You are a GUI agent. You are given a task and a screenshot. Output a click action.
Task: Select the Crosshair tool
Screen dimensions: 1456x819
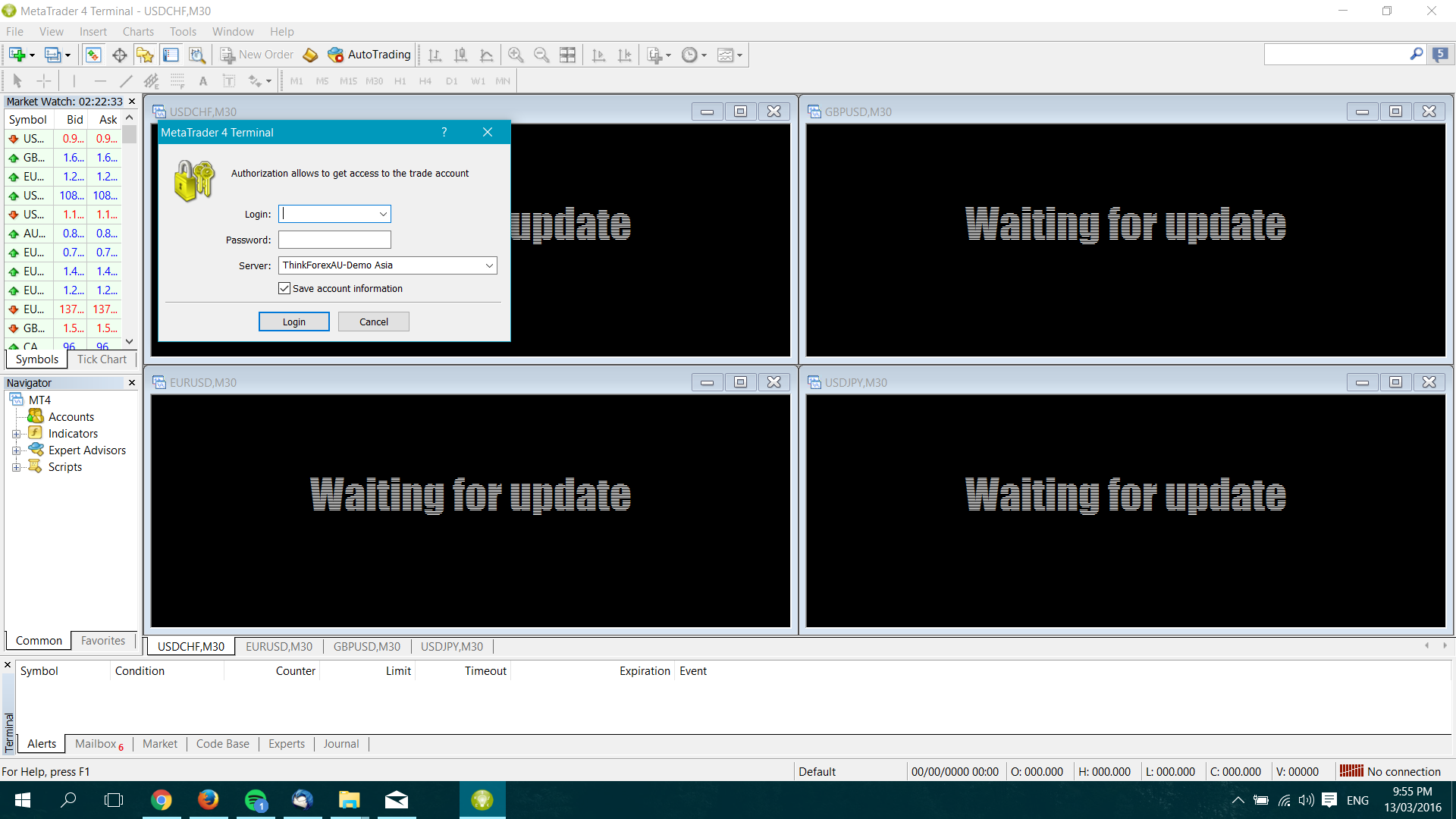click(x=44, y=80)
